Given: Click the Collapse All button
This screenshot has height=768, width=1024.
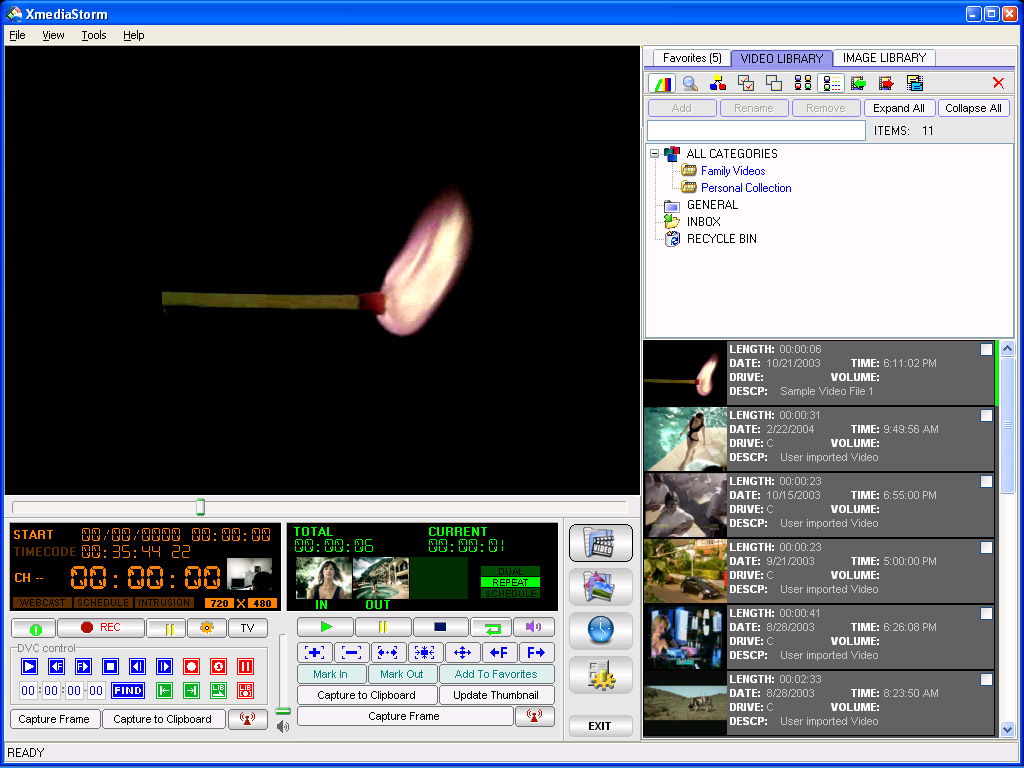Looking at the screenshot, I should [x=973, y=108].
